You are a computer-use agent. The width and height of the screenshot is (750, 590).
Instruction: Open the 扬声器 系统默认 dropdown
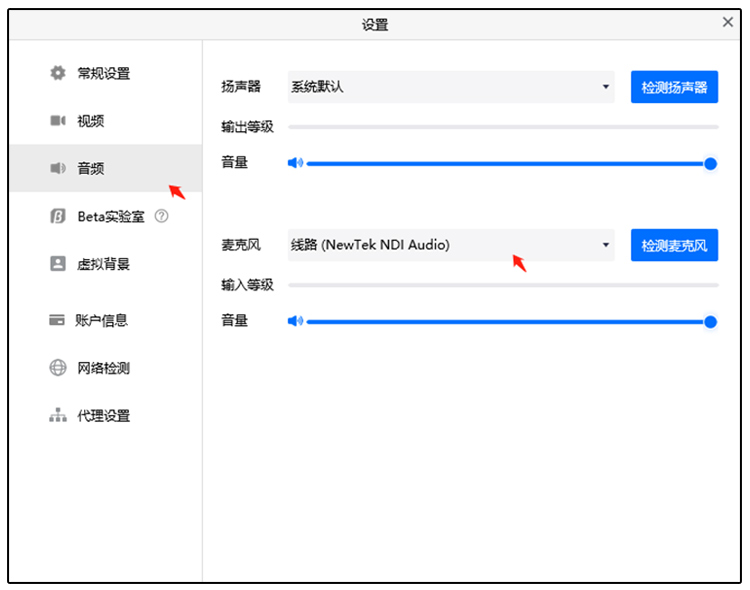coord(450,87)
